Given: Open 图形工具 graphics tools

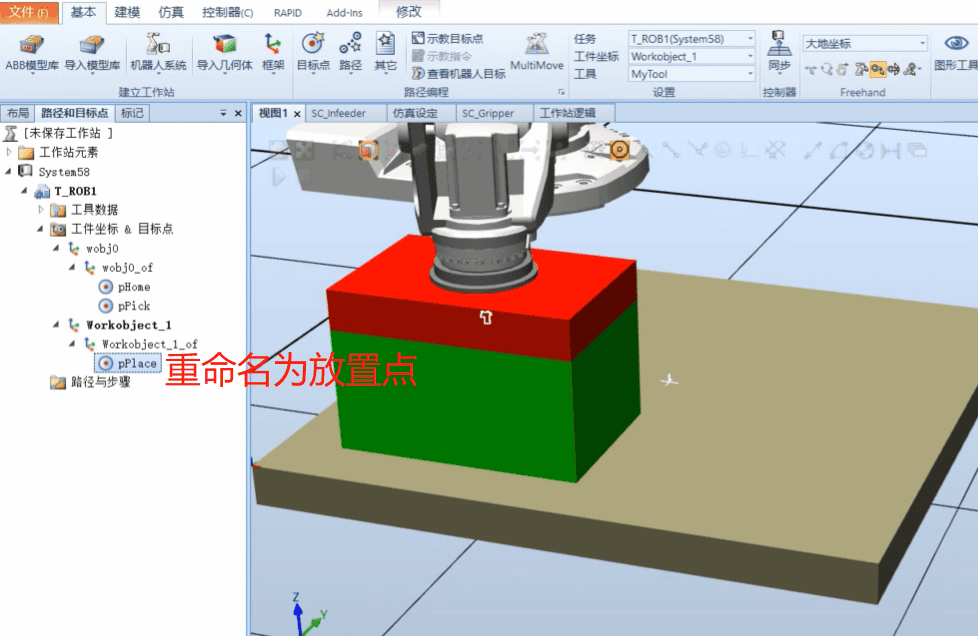Looking at the screenshot, I should [956, 52].
